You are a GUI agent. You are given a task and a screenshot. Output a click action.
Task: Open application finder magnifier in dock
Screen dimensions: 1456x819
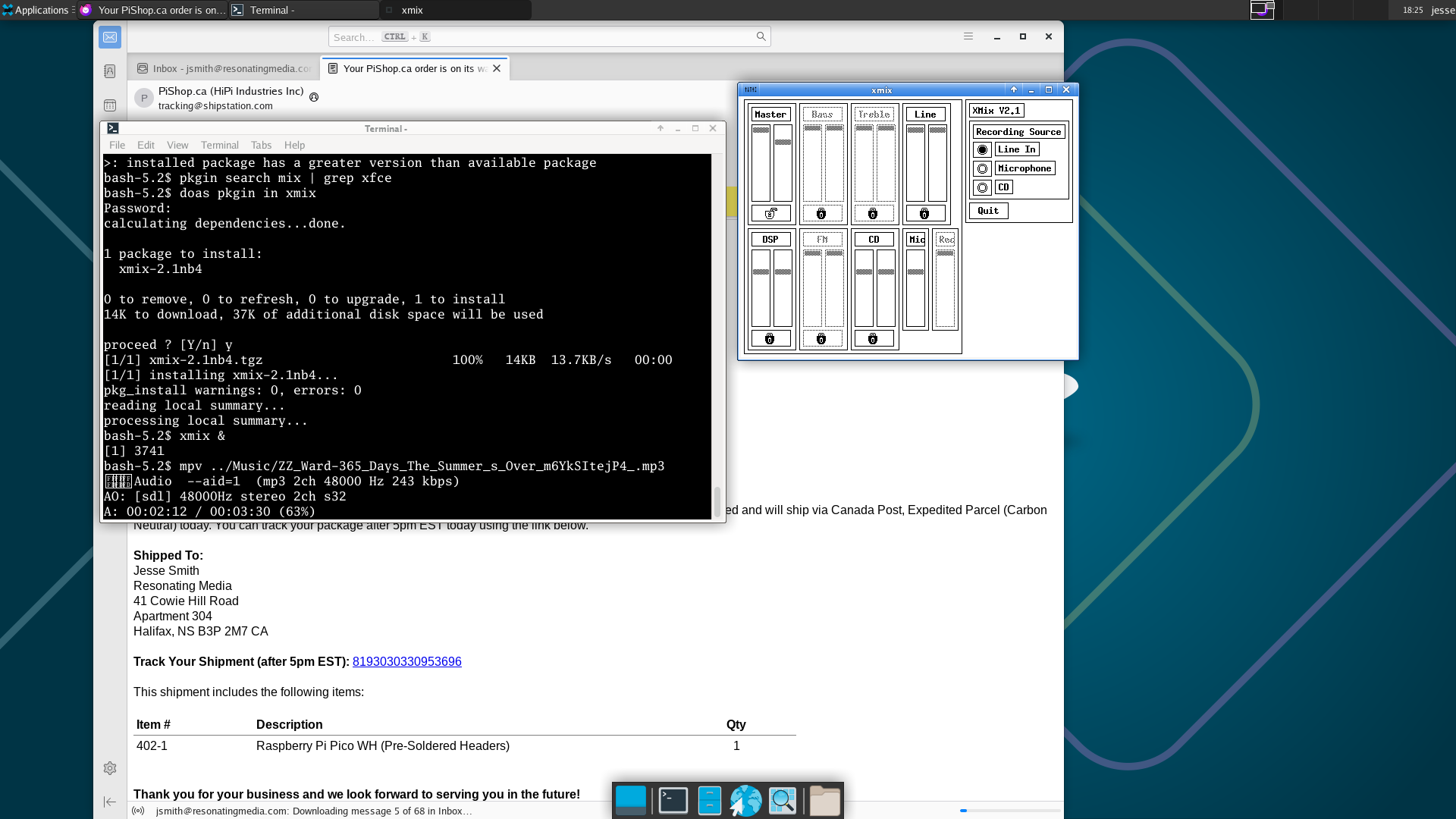tap(783, 800)
